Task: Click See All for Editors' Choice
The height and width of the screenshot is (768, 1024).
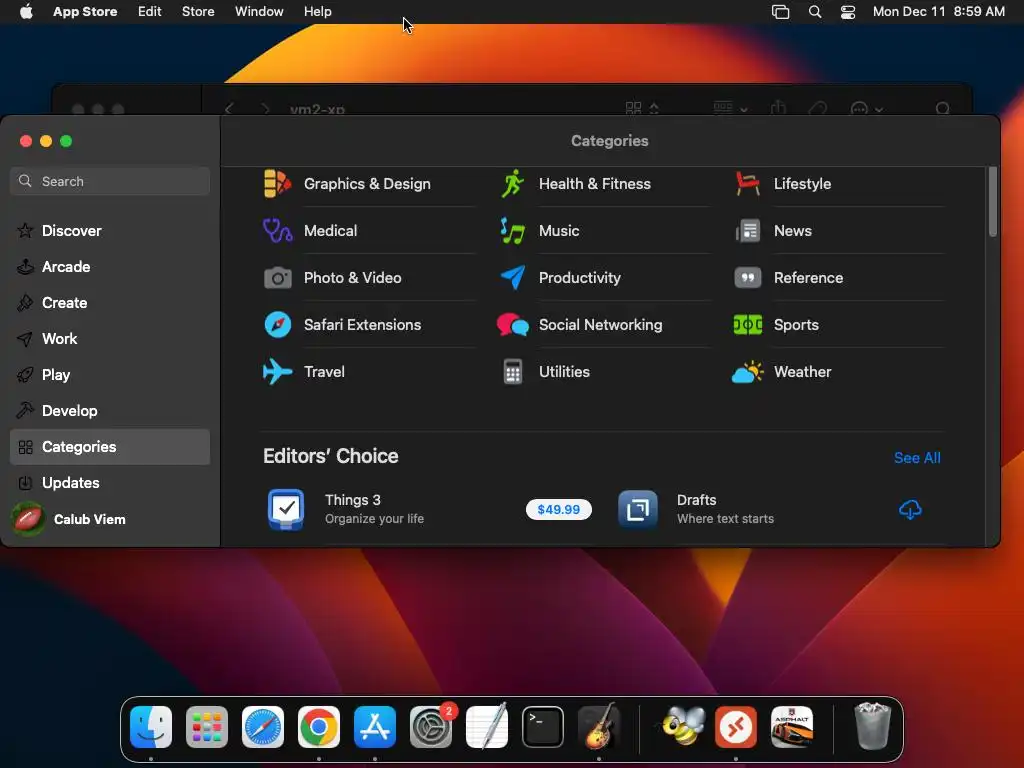Action: [x=917, y=458]
